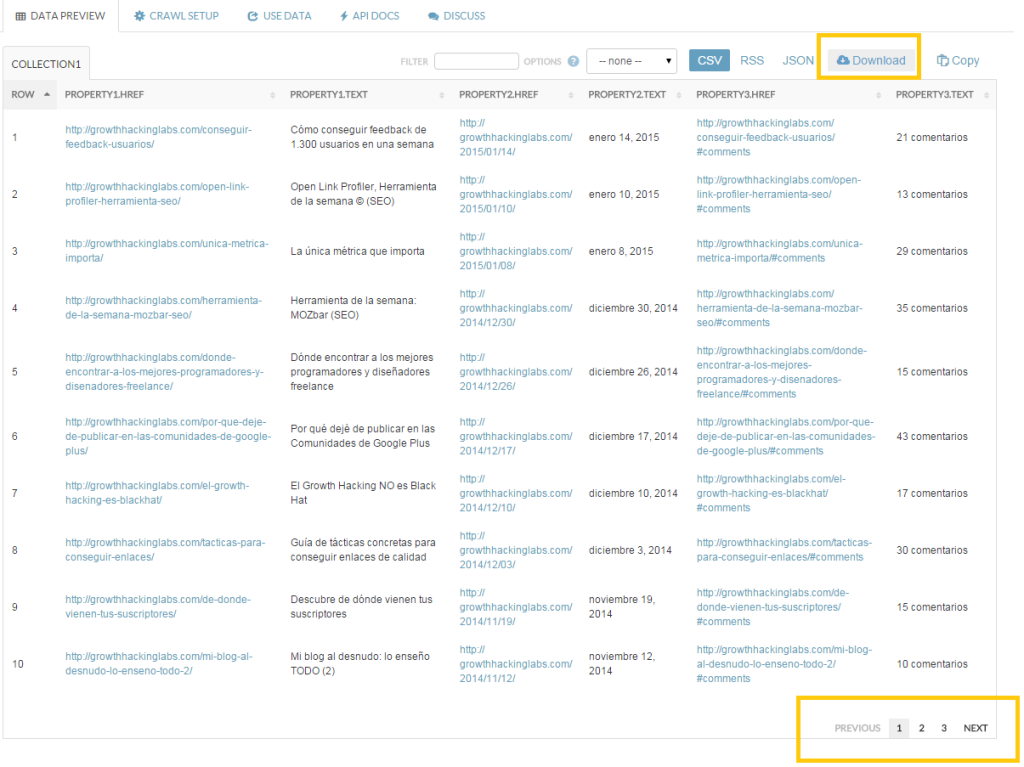The width and height of the screenshot is (1024, 767).
Task: Open unica-metrica-importa/#comments link
Action: coord(779,251)
